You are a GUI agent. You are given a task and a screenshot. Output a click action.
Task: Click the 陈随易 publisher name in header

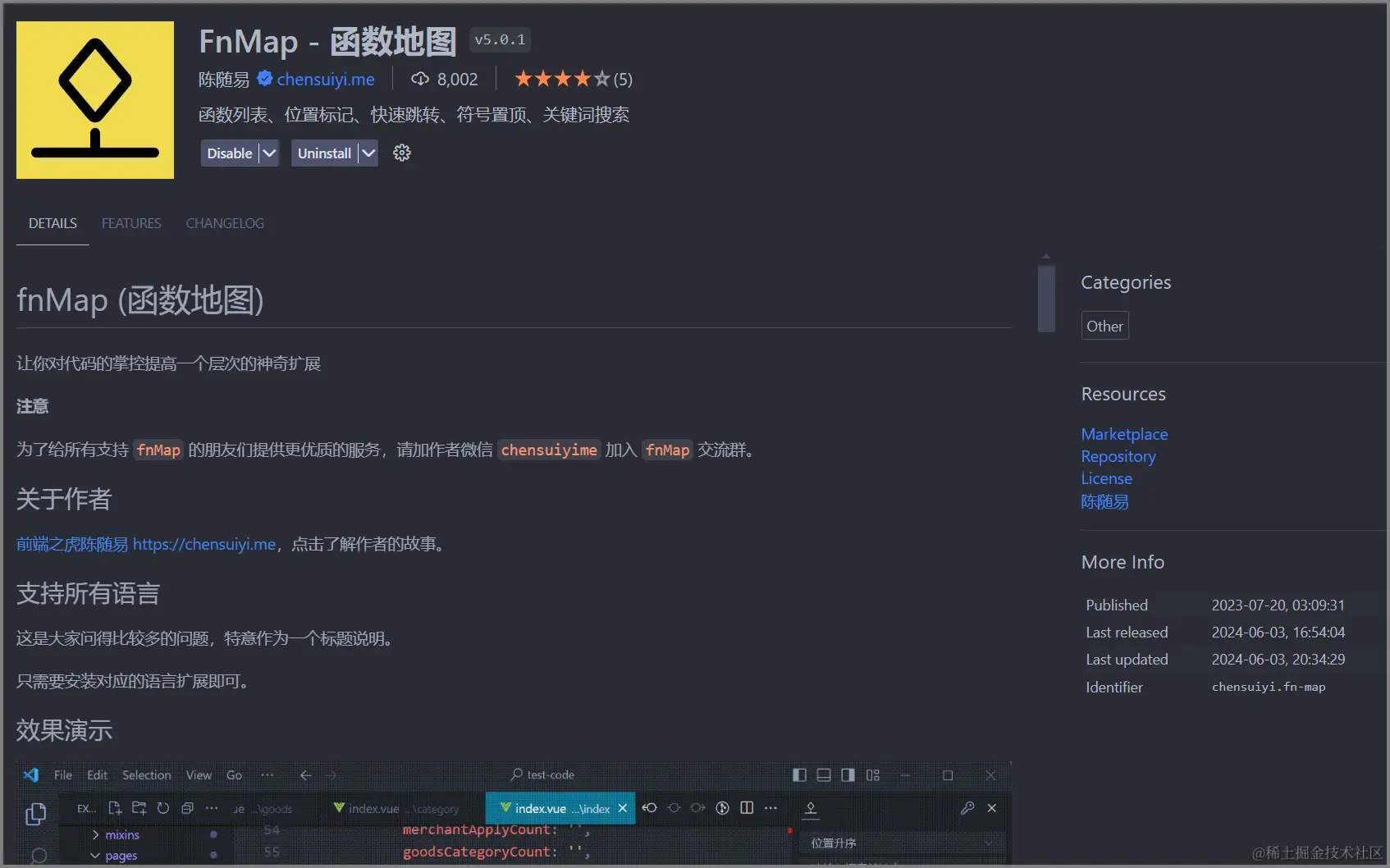(x=224, y=80)
